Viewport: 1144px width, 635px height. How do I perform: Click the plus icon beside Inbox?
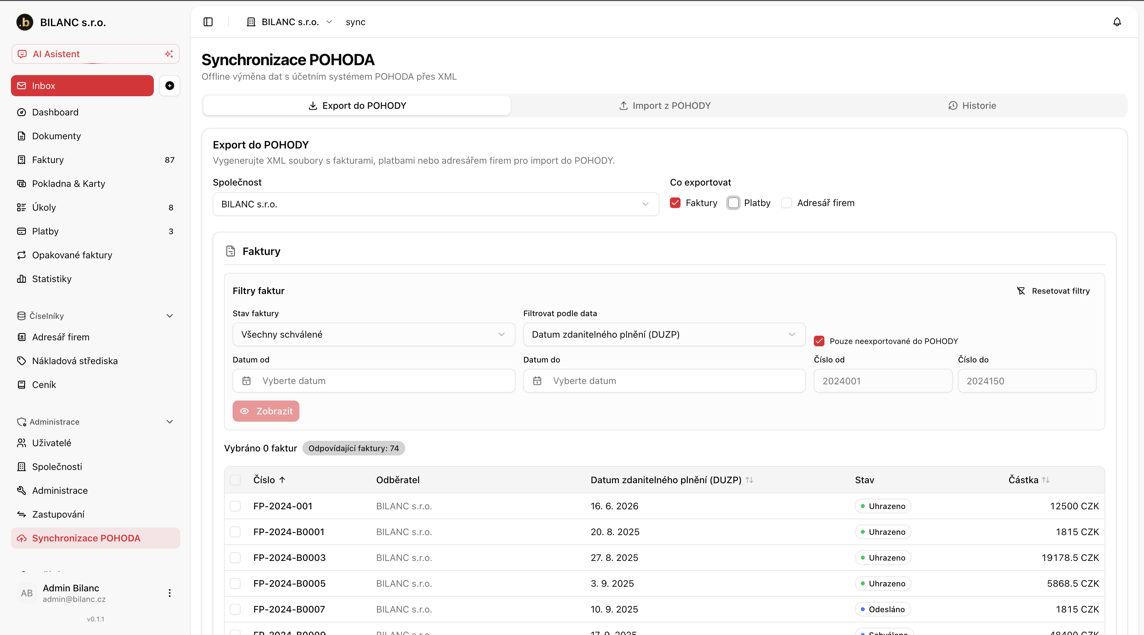(x=169, y=86)
